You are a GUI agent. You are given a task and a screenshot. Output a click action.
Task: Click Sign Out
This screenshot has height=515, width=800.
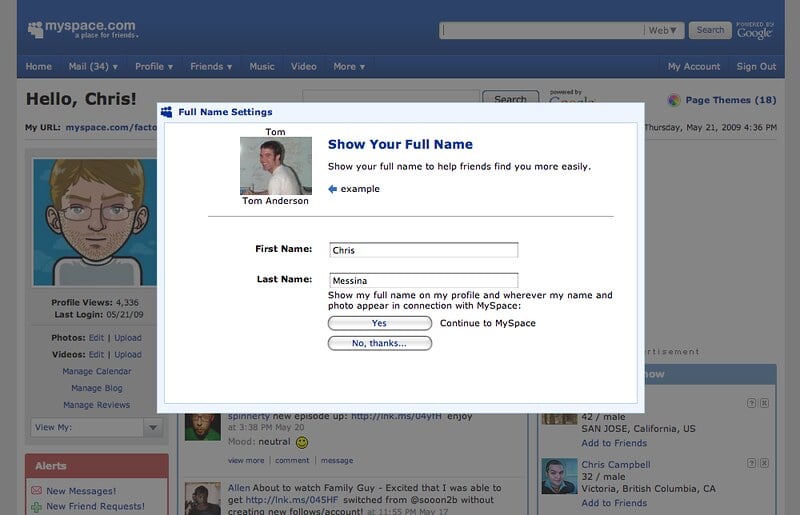click(x=756, y=66)
